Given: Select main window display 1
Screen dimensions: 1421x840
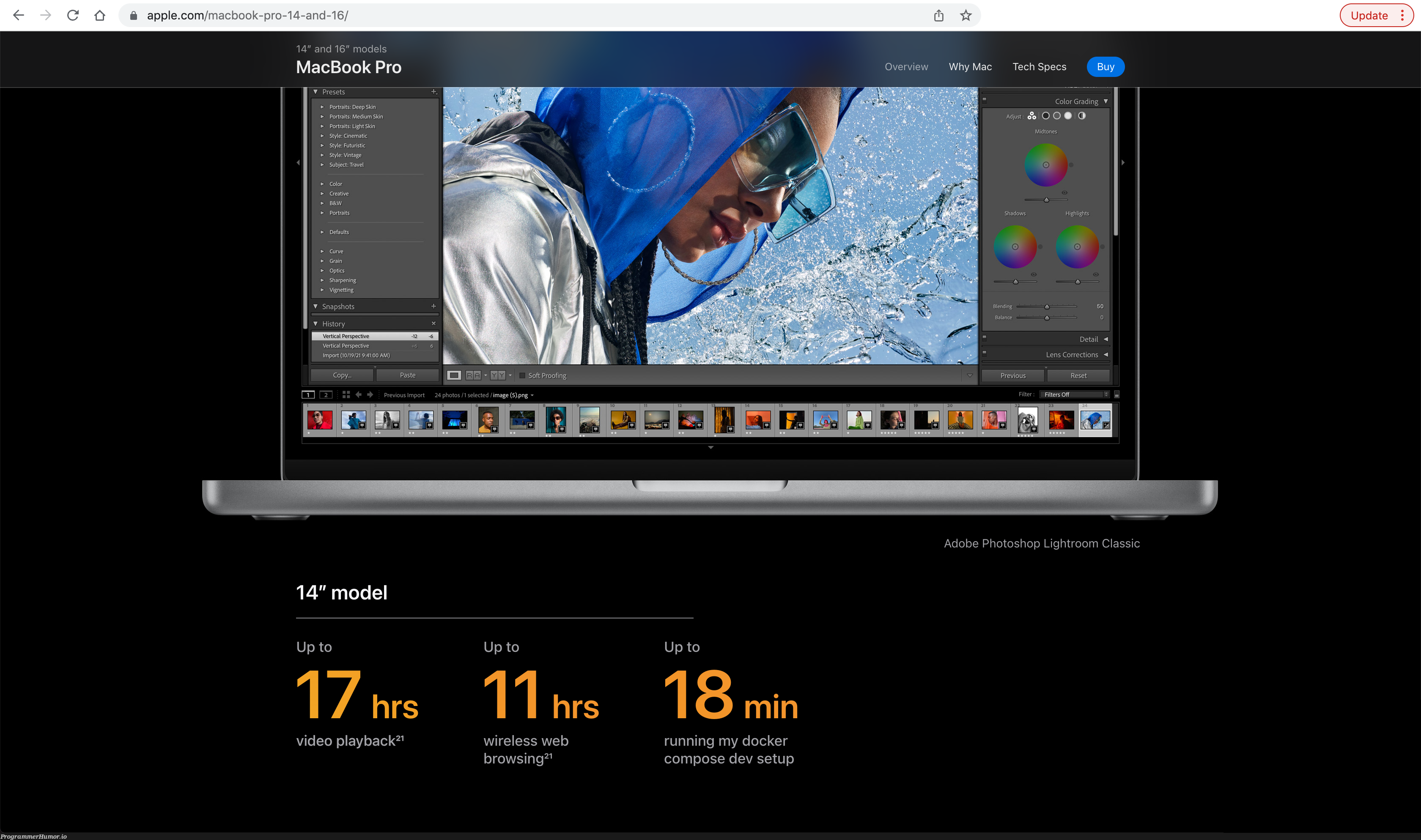Looking at the screenshot, I should click(x=308, y=394).
